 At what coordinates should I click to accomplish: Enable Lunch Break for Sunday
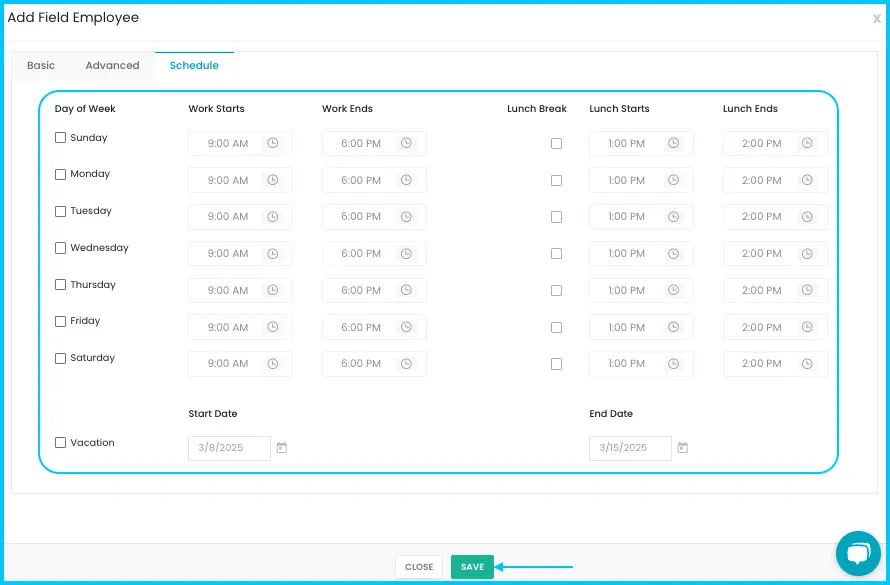(x=556, y=144)
